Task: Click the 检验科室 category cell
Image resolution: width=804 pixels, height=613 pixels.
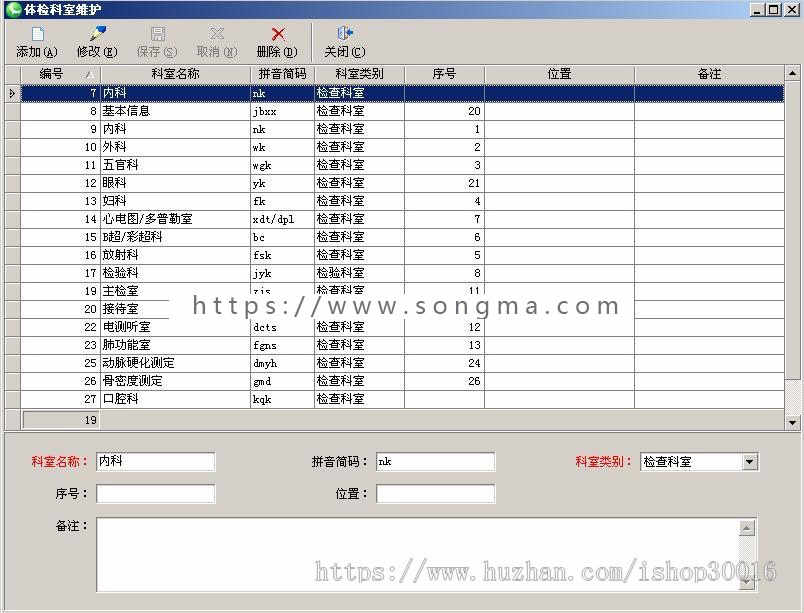Action: pyautogui.click(x=359, y=273)
